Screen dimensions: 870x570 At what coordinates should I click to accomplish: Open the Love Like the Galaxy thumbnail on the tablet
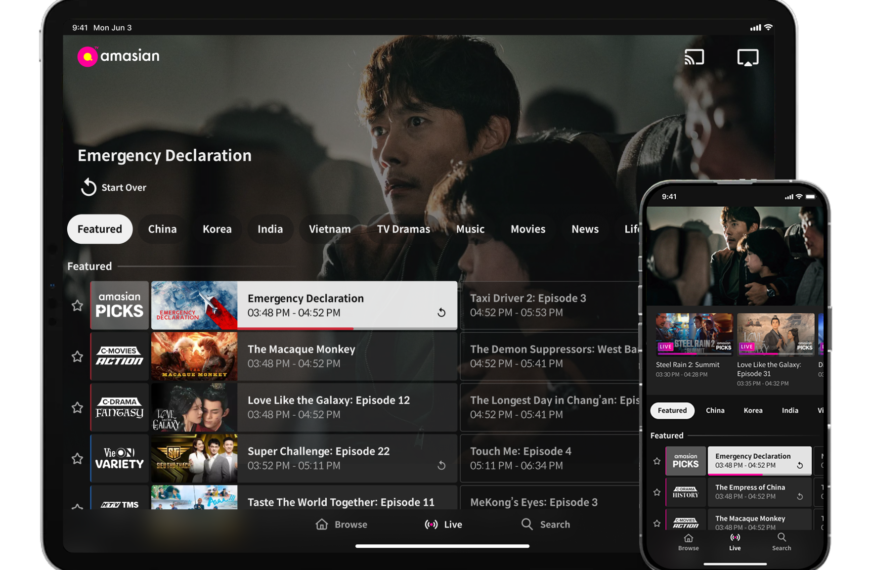click(194, 407)
